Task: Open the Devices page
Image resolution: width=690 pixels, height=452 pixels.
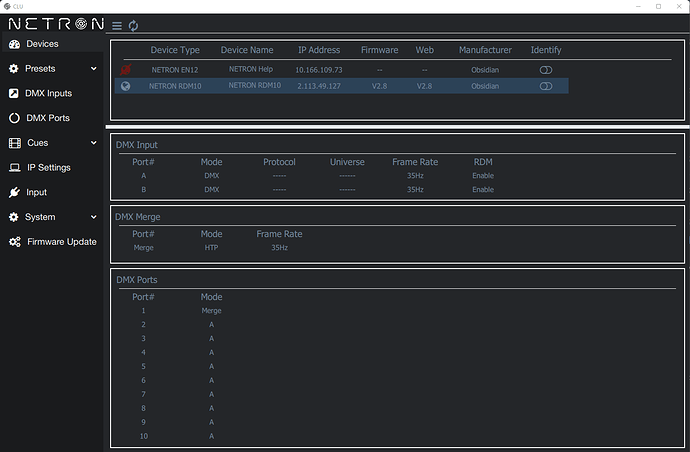Action: coord(42,44)
